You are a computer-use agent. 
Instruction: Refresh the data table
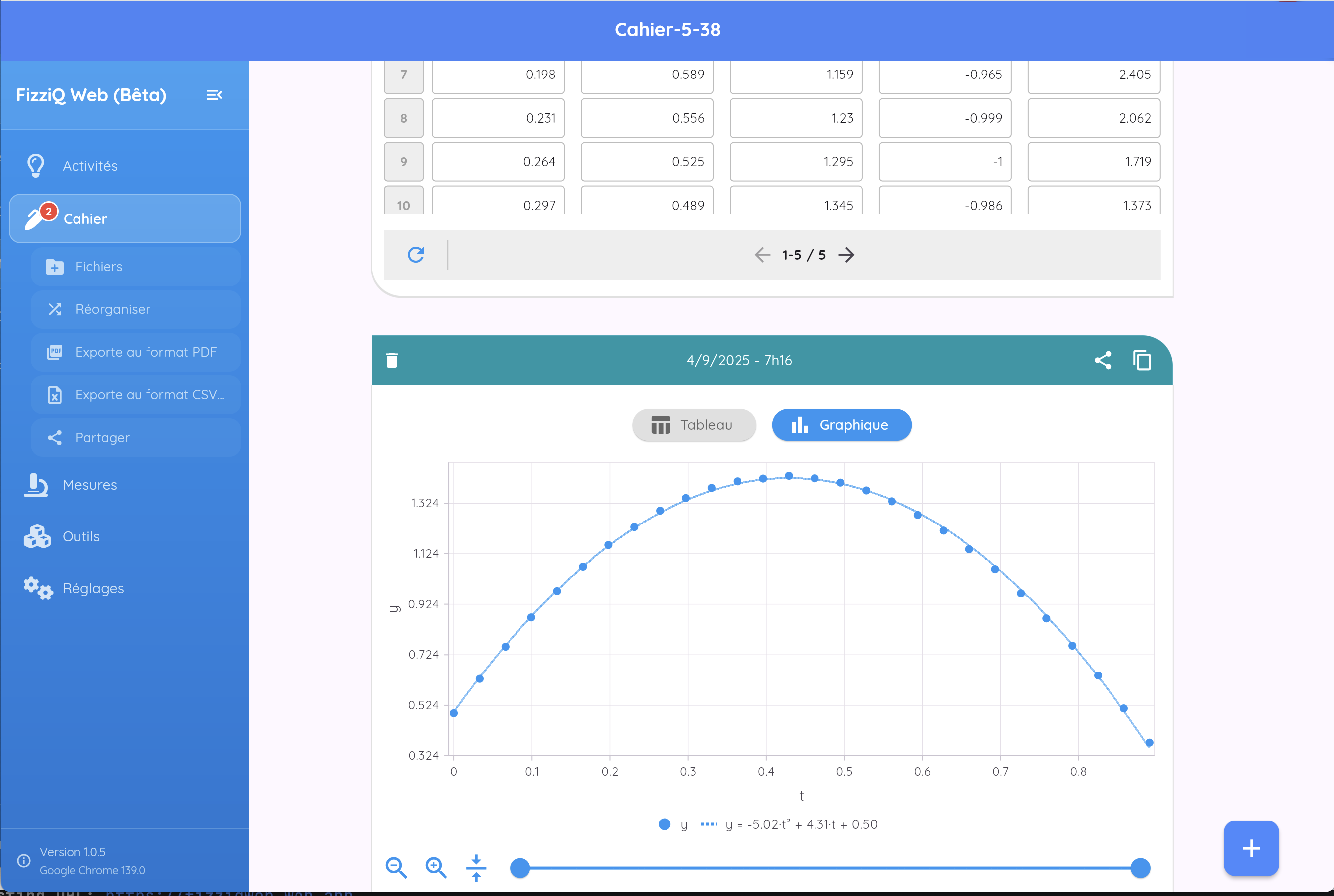[416, 255]
